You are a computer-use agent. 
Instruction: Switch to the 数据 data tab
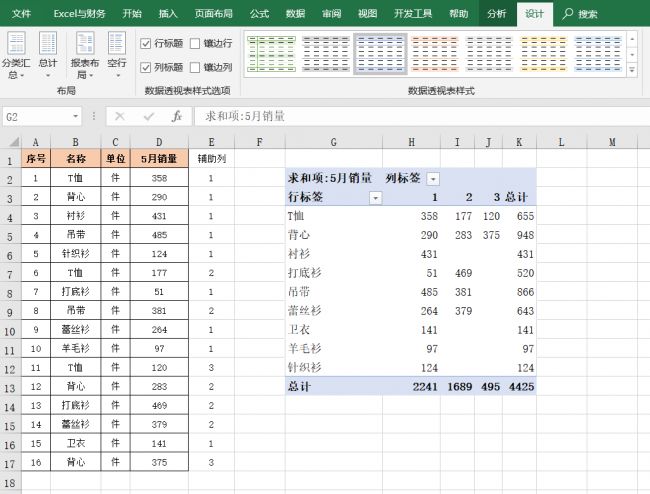295,14
